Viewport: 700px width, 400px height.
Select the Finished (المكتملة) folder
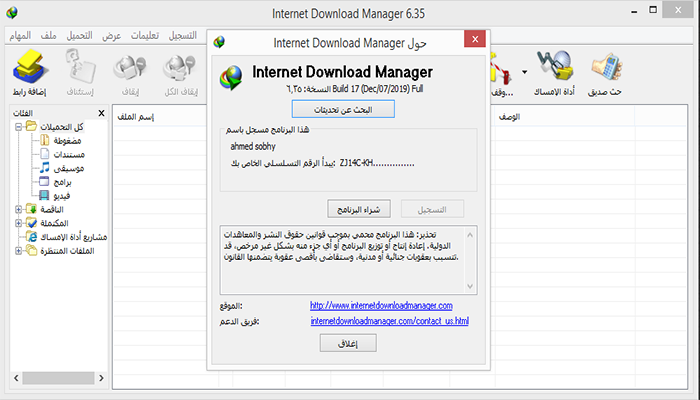54,223
